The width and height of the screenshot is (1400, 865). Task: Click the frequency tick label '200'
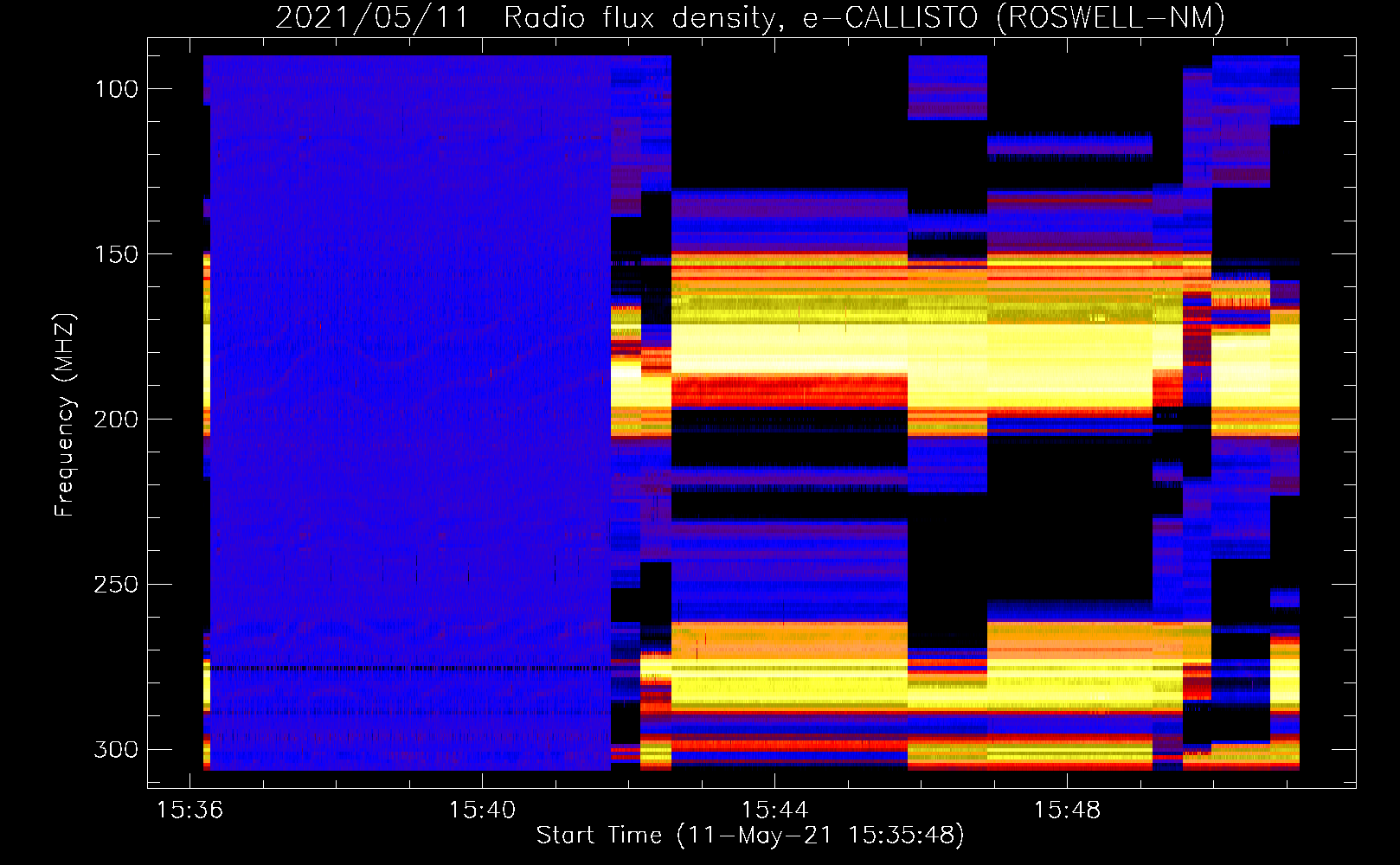tap(116, 420)
